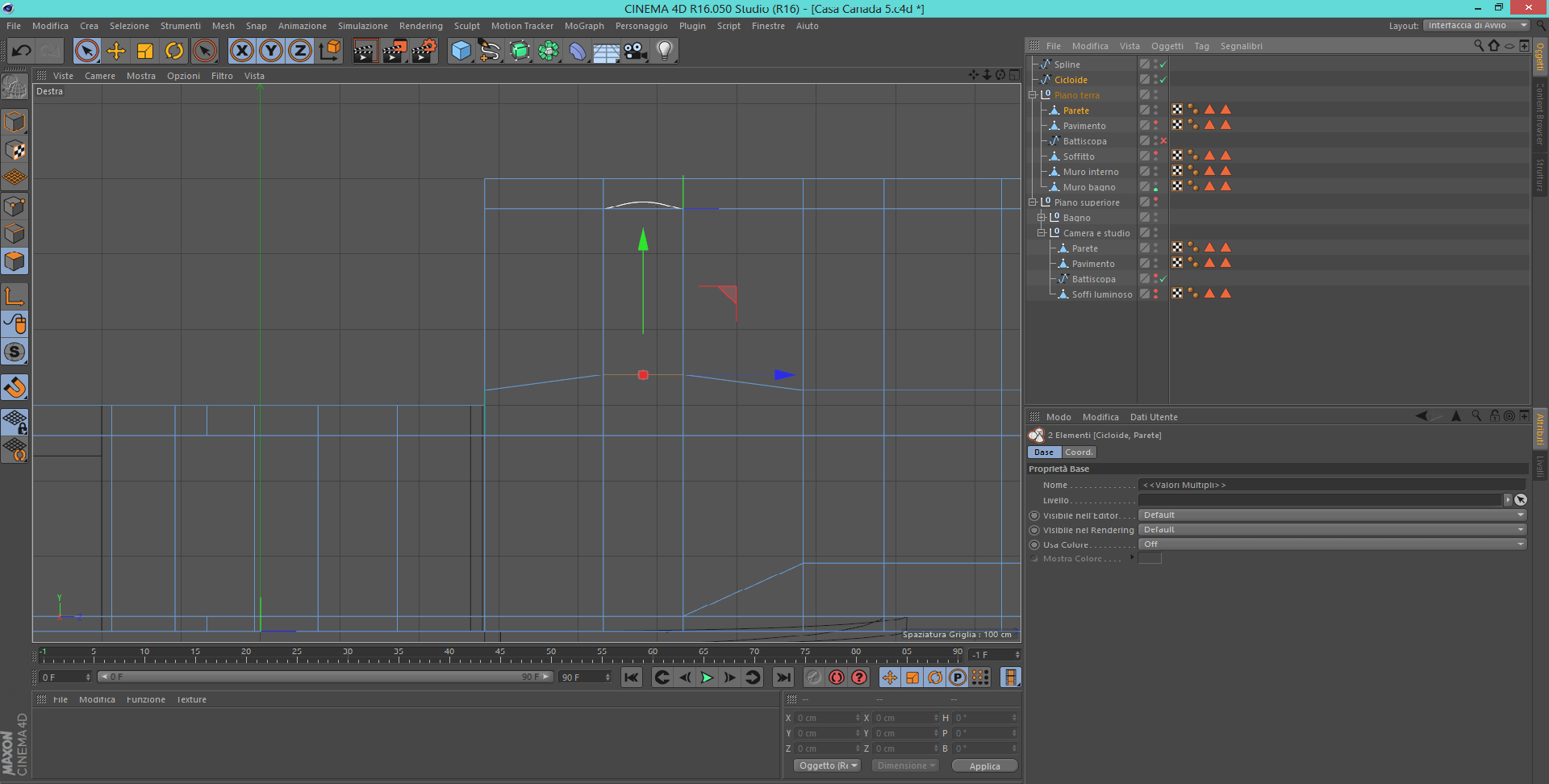Collapse the Piano terra group

click(1033, 95)
